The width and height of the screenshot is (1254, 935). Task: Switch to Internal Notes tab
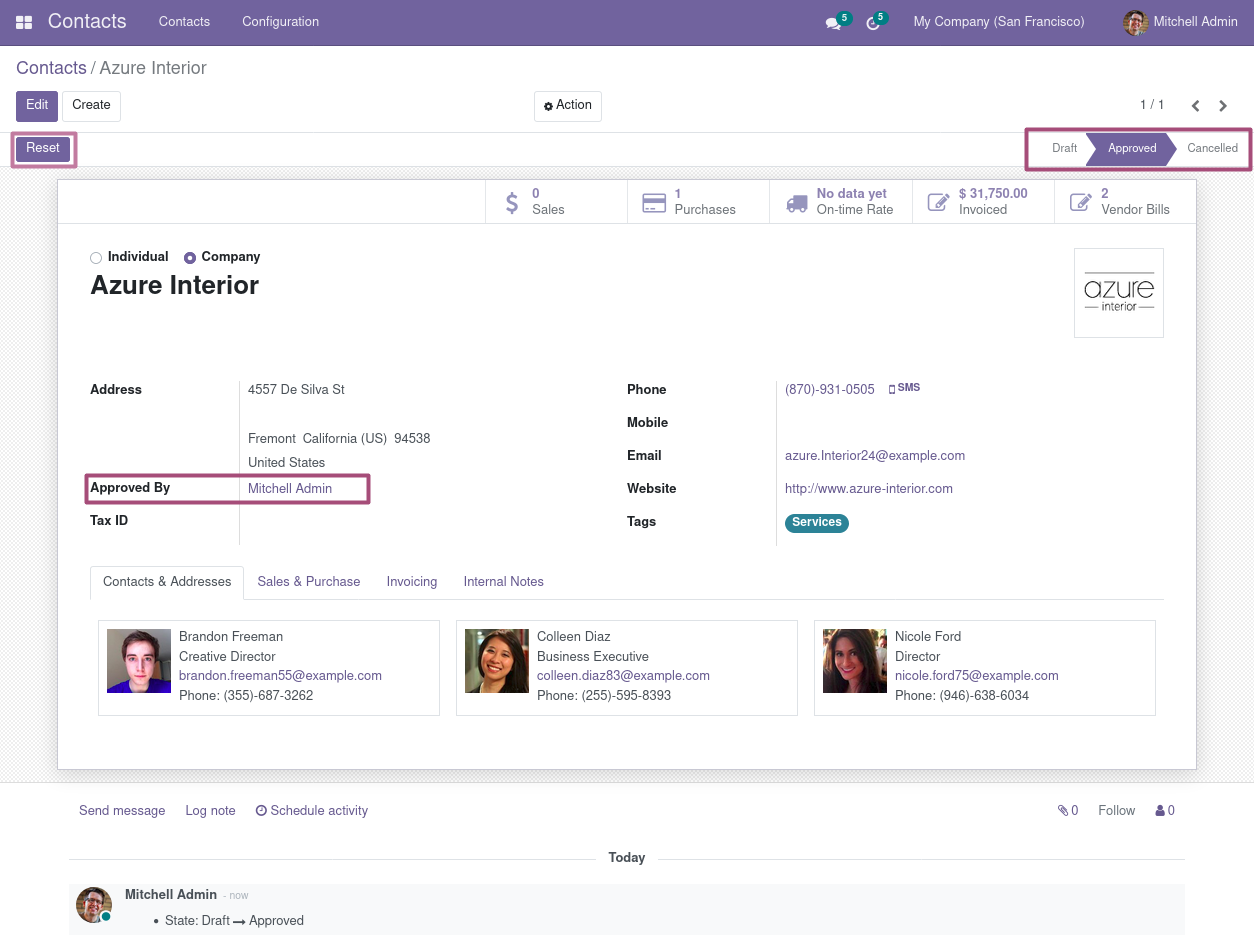(504, 582)
